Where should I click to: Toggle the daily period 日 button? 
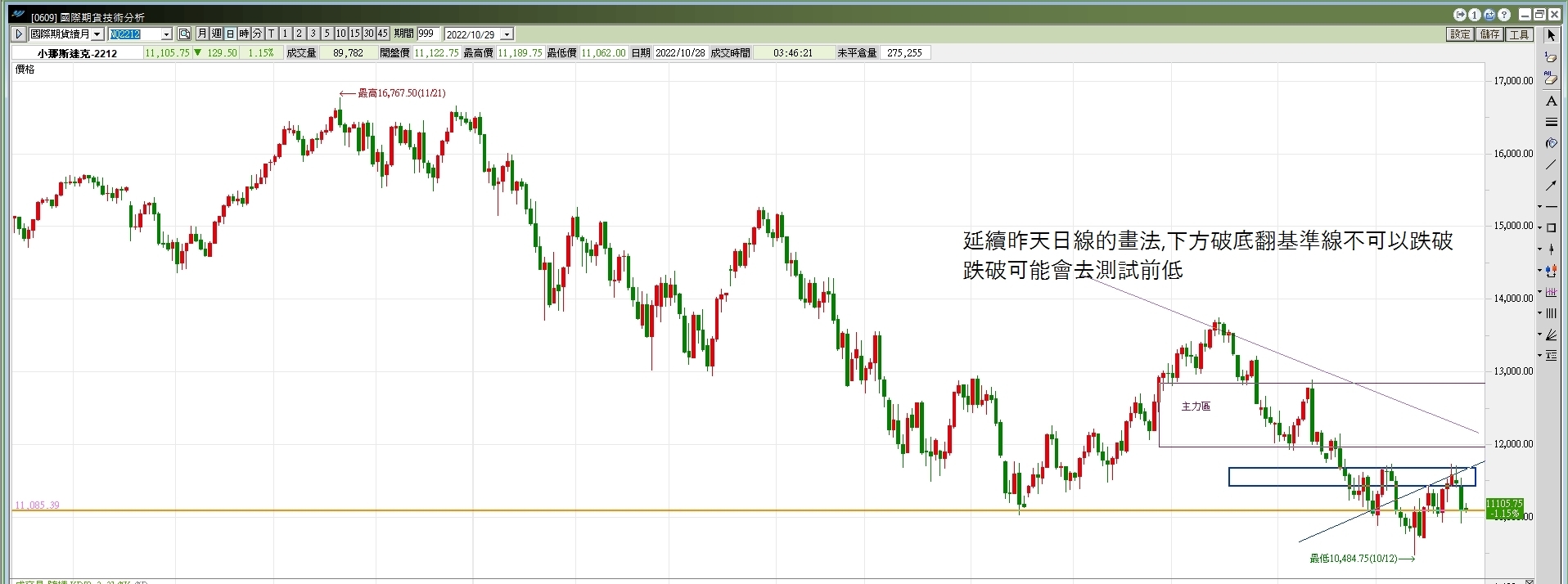point(230,34)
